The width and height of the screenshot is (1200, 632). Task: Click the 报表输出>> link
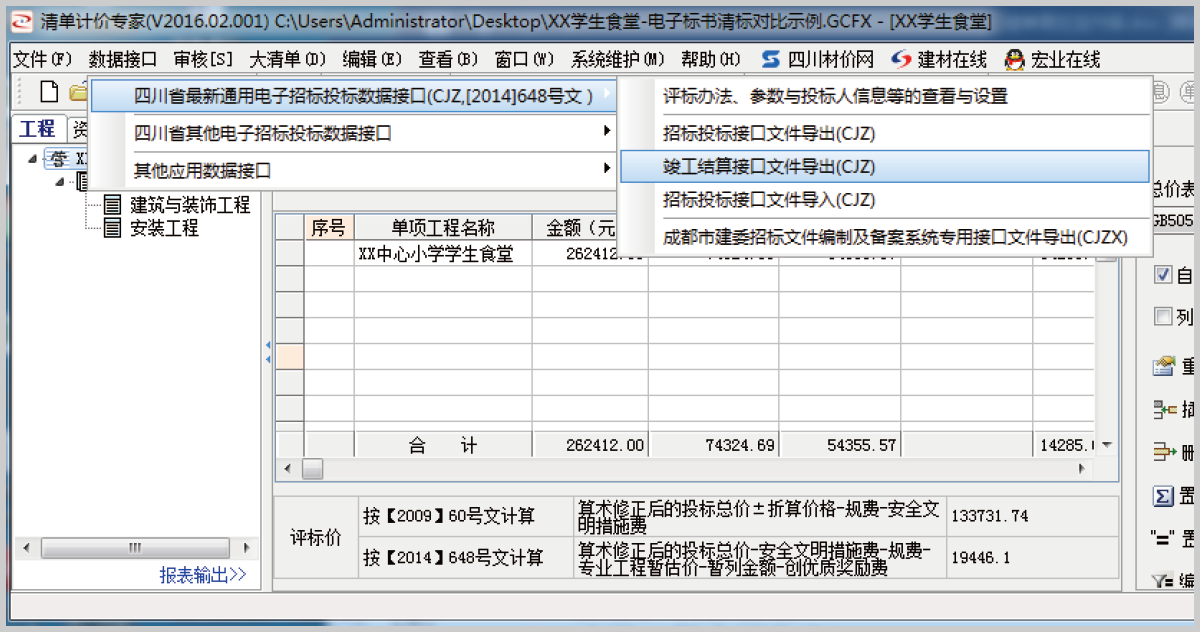[x=203, y=574]
